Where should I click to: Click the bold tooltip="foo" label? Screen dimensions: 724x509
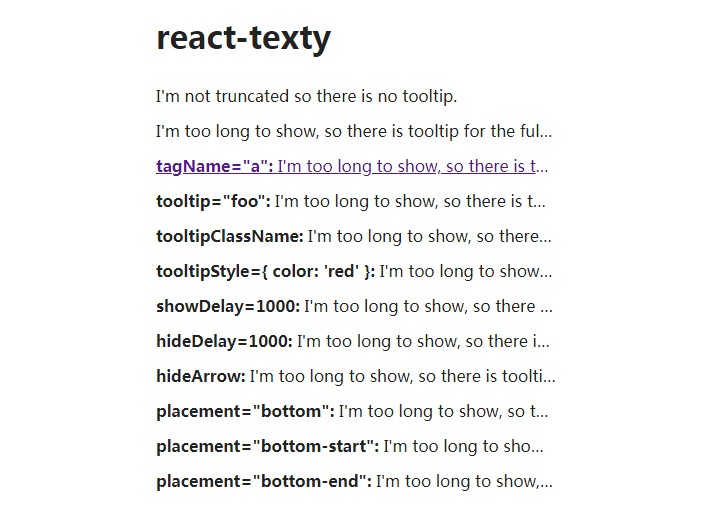tap(213, 202)
